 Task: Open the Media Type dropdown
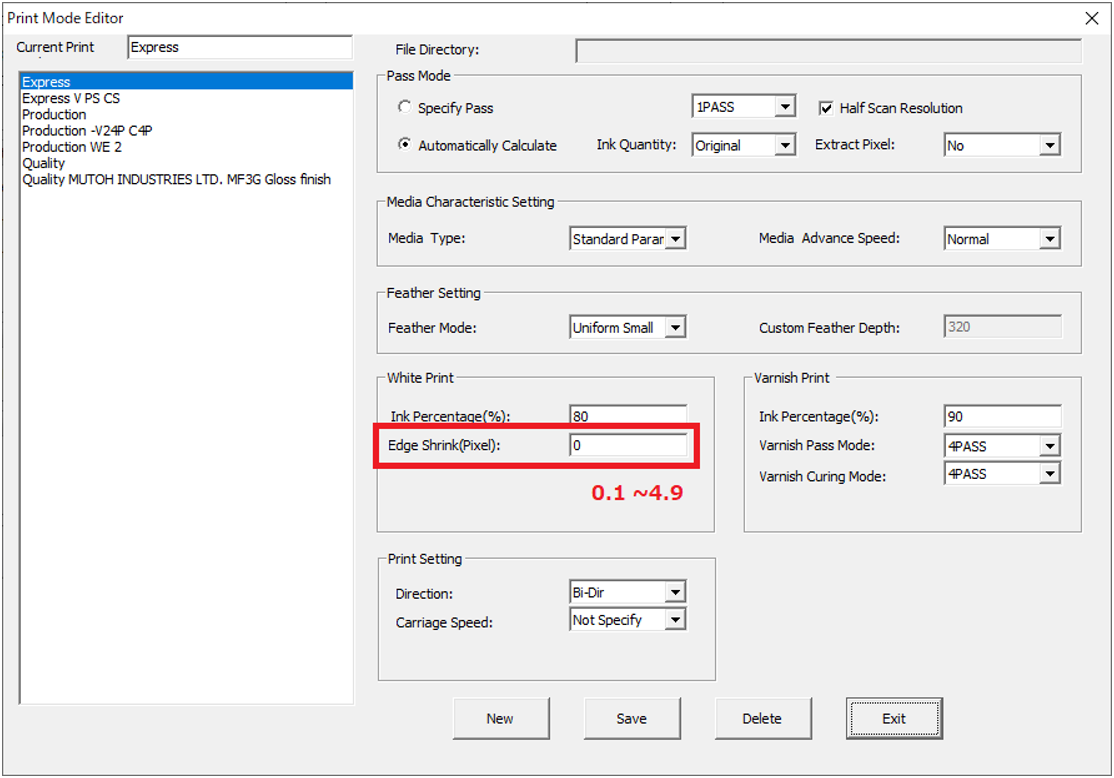point(676,240)
